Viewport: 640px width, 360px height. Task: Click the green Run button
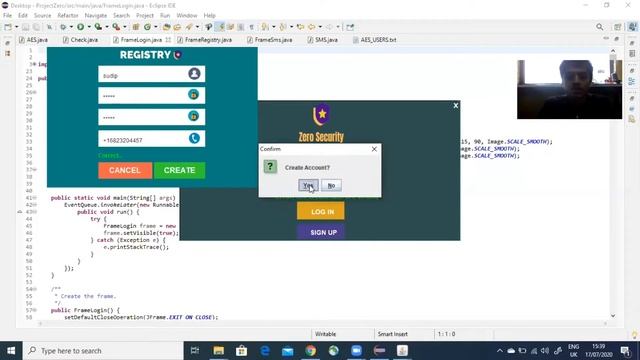point(80,27)
